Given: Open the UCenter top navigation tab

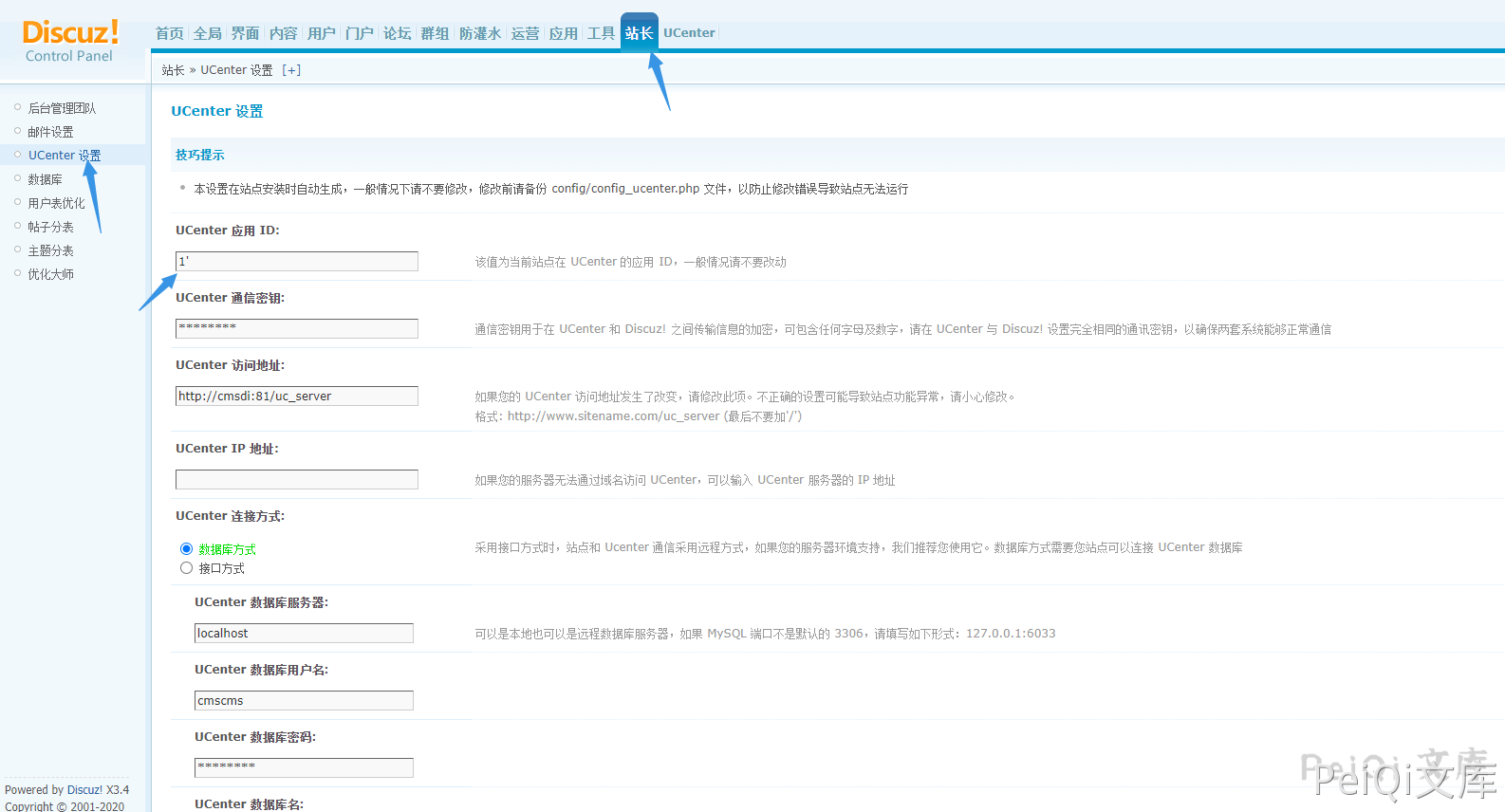Looking at the screenshot, I should click(689, 33).
